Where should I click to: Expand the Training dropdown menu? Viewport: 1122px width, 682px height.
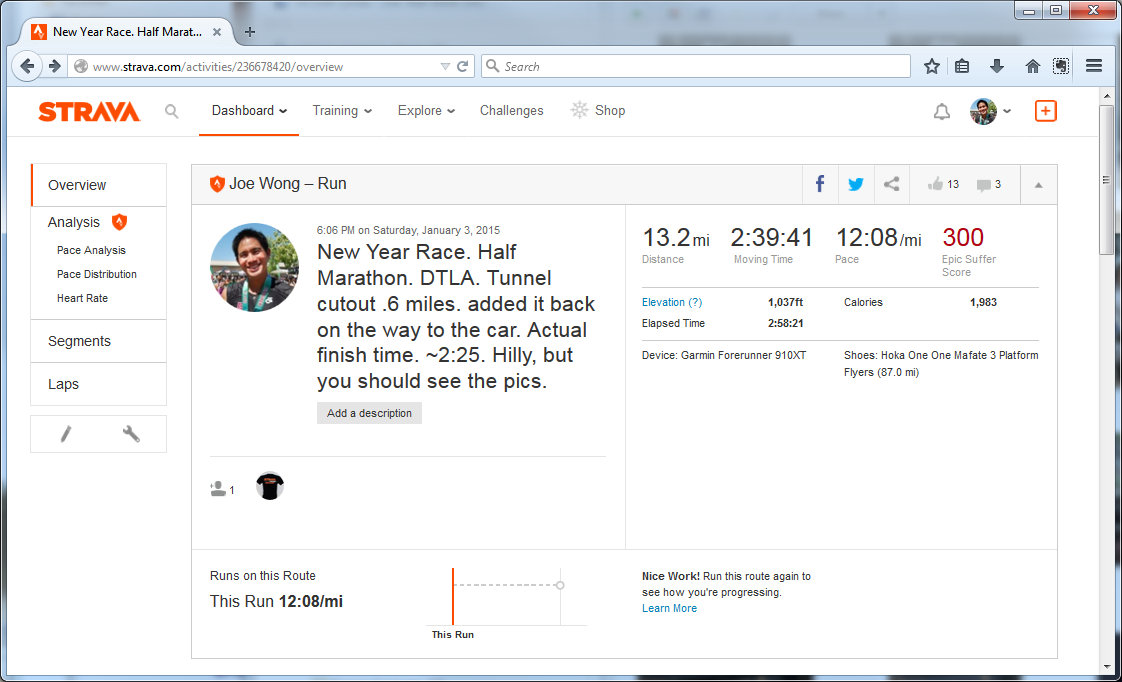[x=342, y=111]
